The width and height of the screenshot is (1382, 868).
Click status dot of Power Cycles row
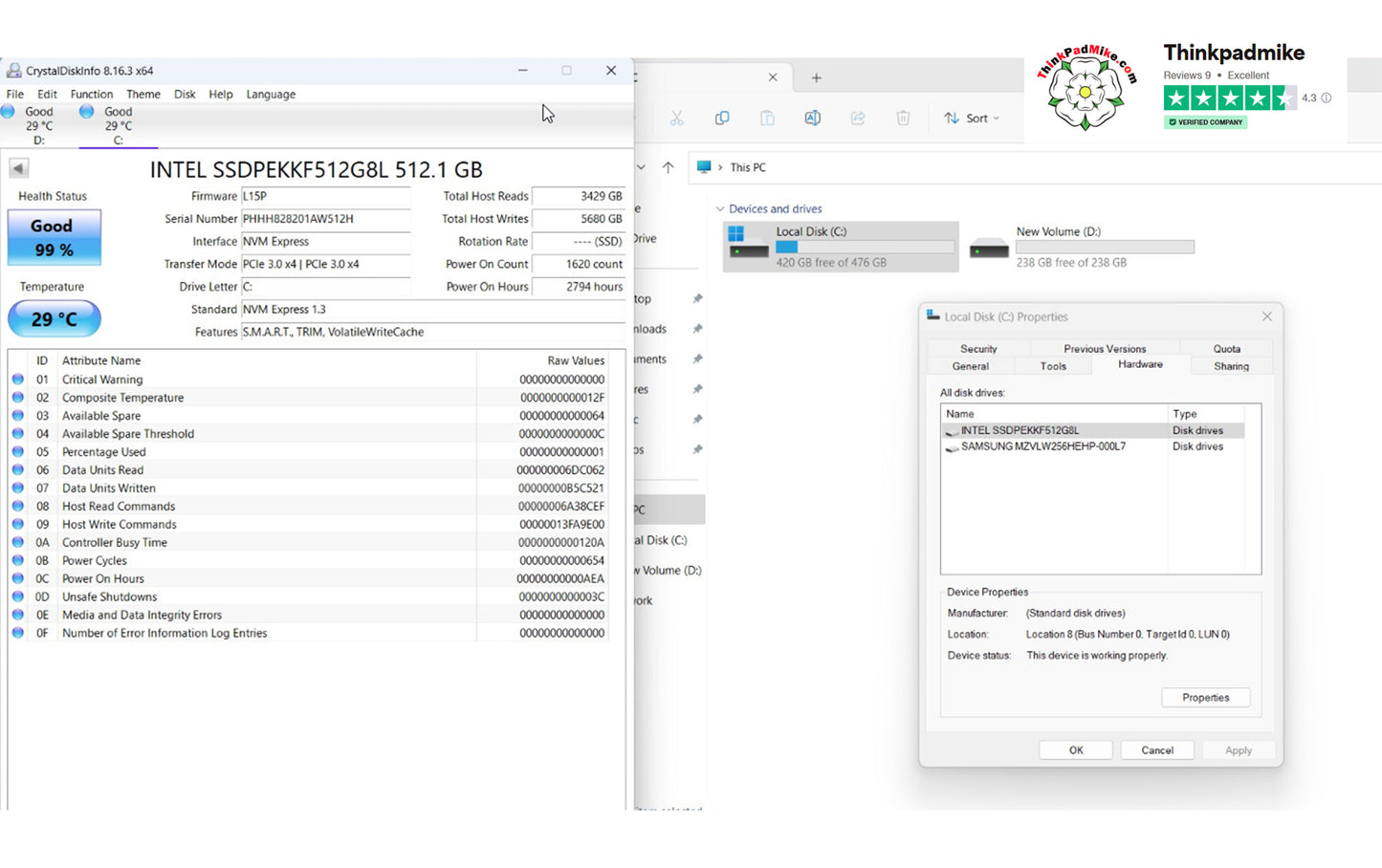(18, 560)
